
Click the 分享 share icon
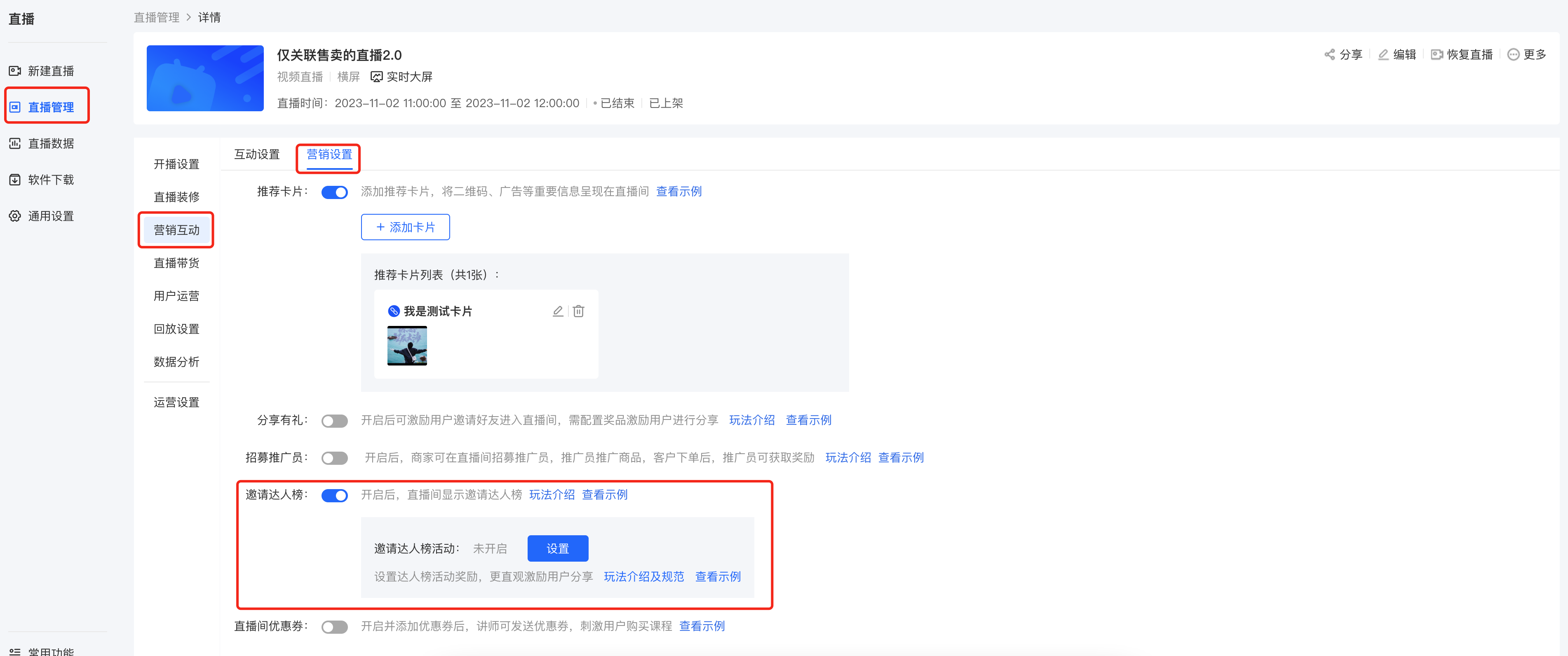tap(1329, 55)
